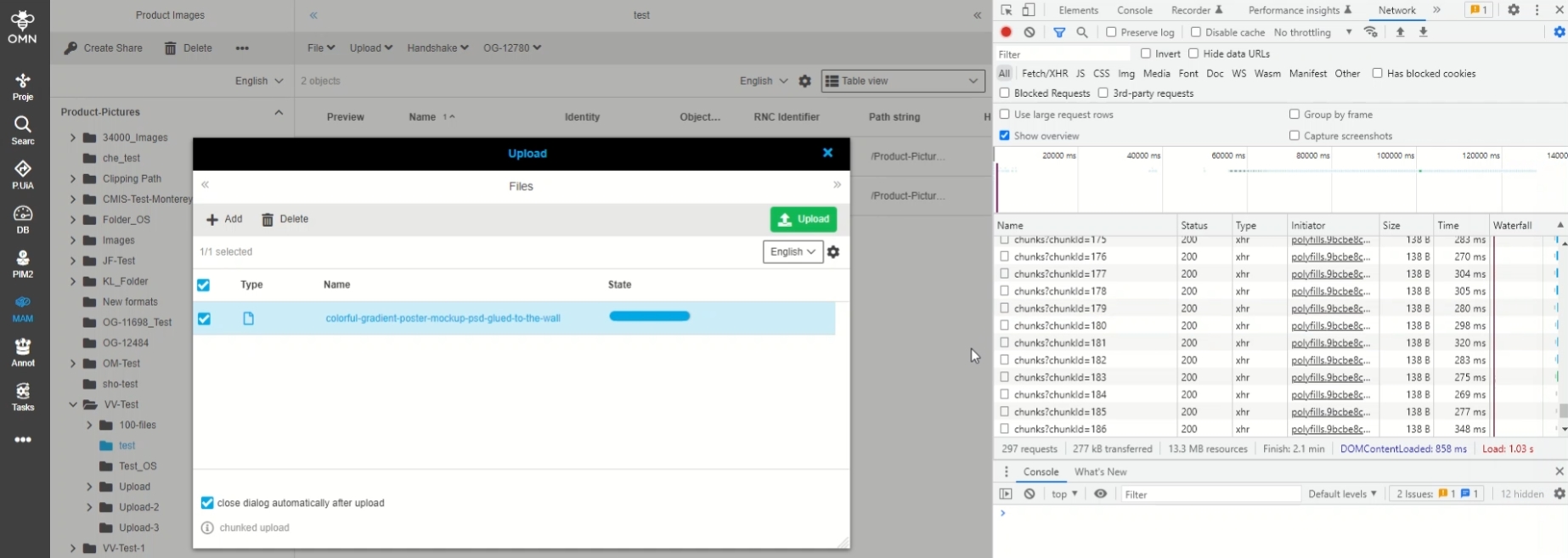This screenshot has height=558, width=1568.
Task: Click in the network Filter field
Action: (x=1063, y=54)
